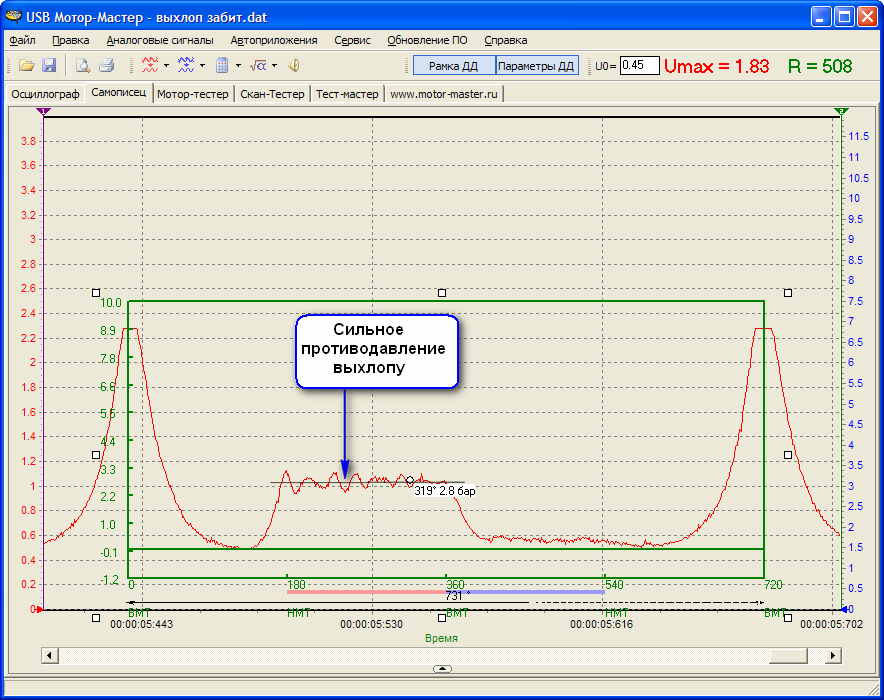Screen dimensions: 884x700
Task: Click the horizontal scrollbar right arrow
Action: (x=833, y=655)
